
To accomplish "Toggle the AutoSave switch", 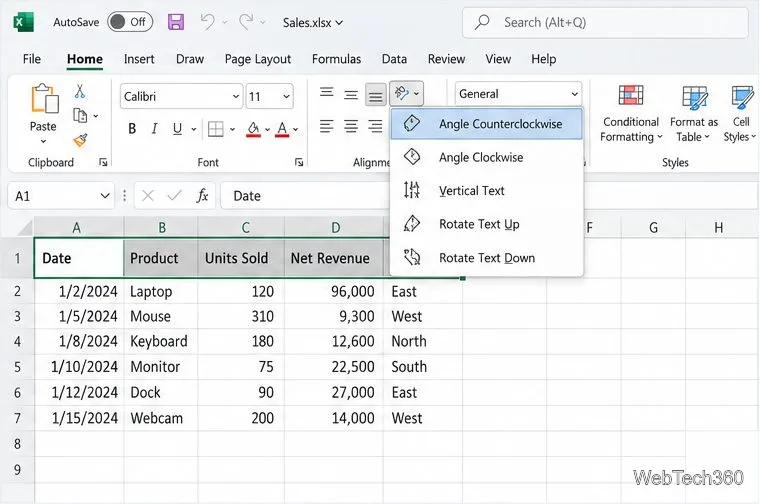I will [130, 22].
